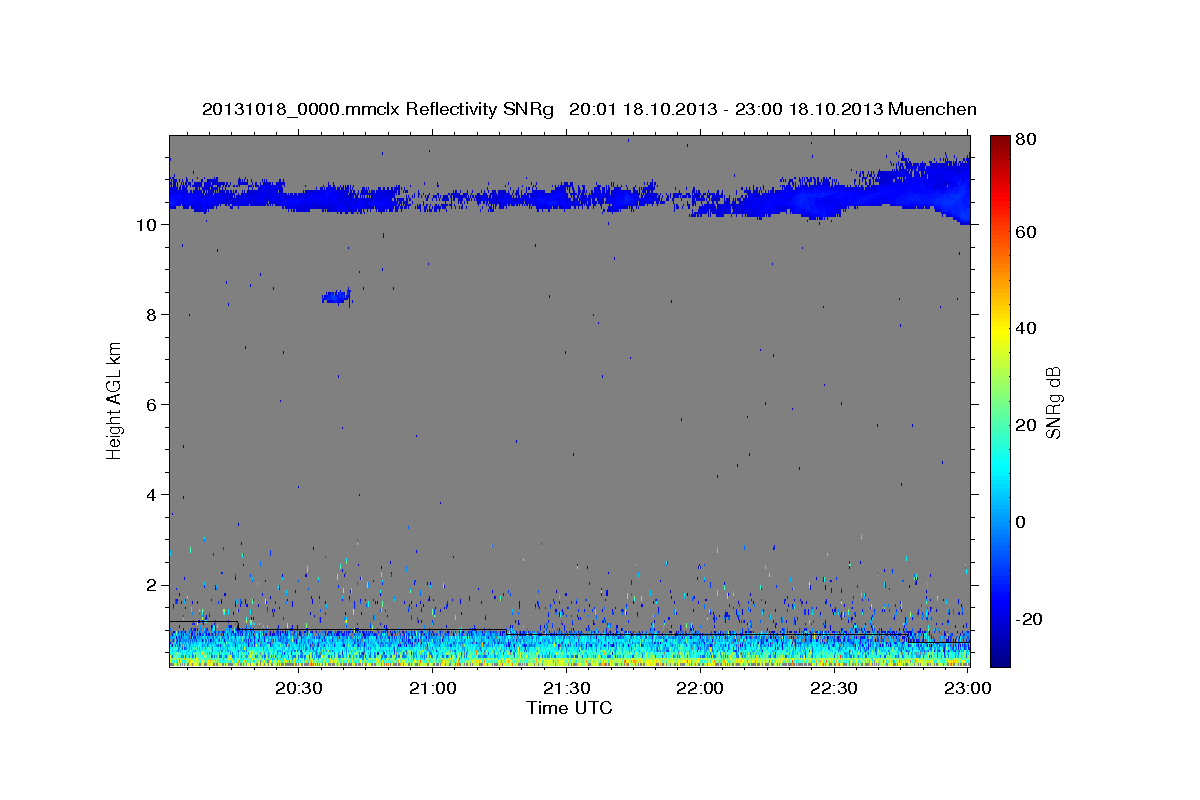This screenshot has height=800, width=1200.
Task: Click the height tick label 2
Action: 149,585
